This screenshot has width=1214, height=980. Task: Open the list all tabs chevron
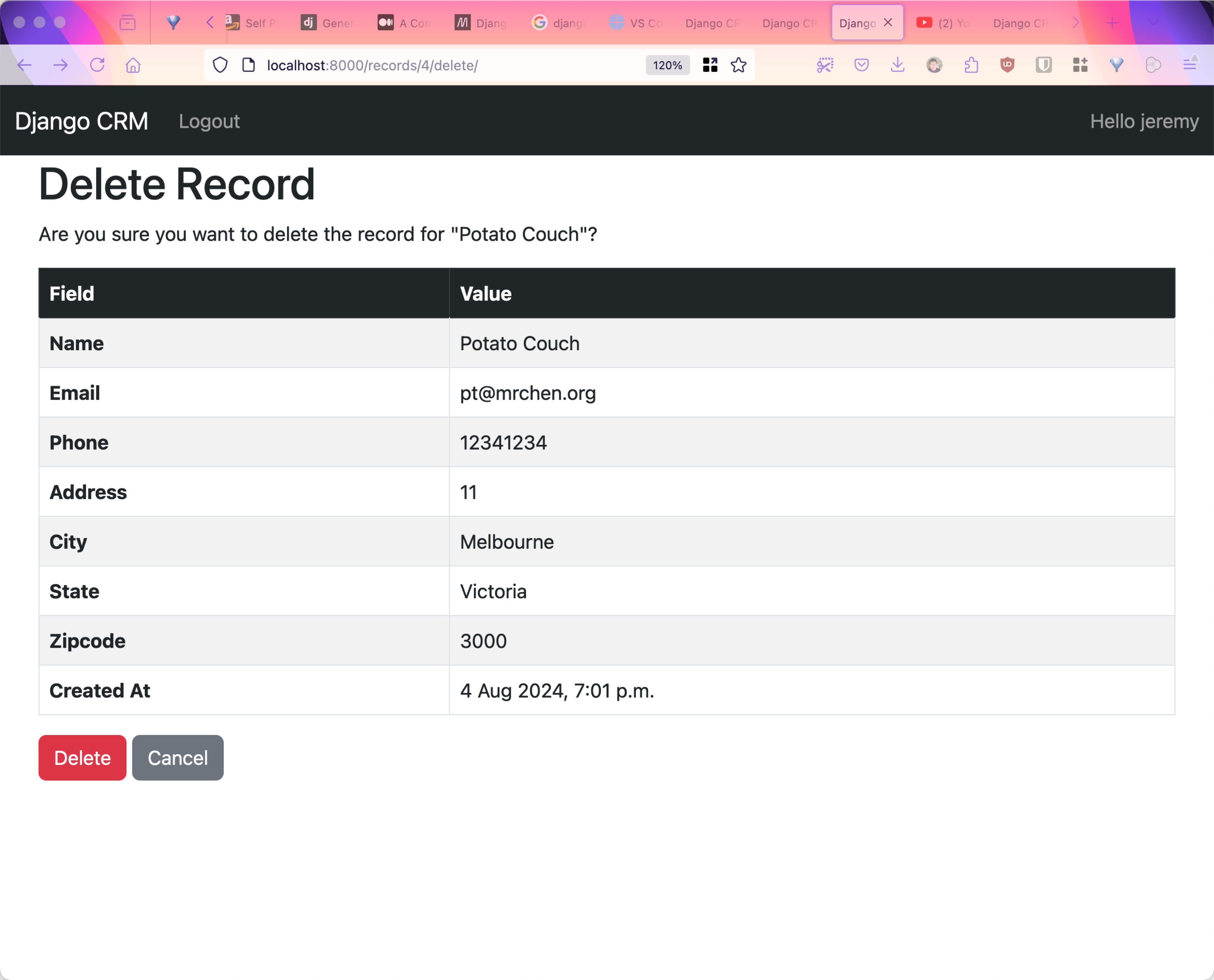click(x=1153, y=22)
